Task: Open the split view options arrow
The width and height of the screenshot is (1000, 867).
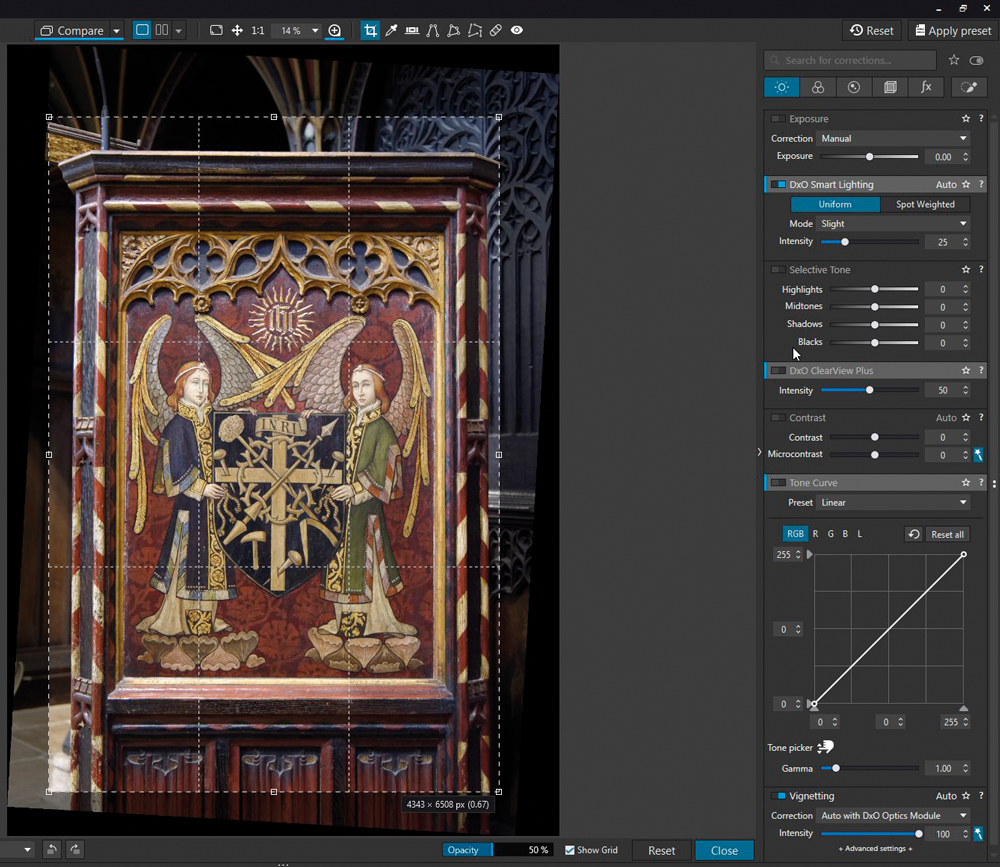Action: [x=179, y=31]
